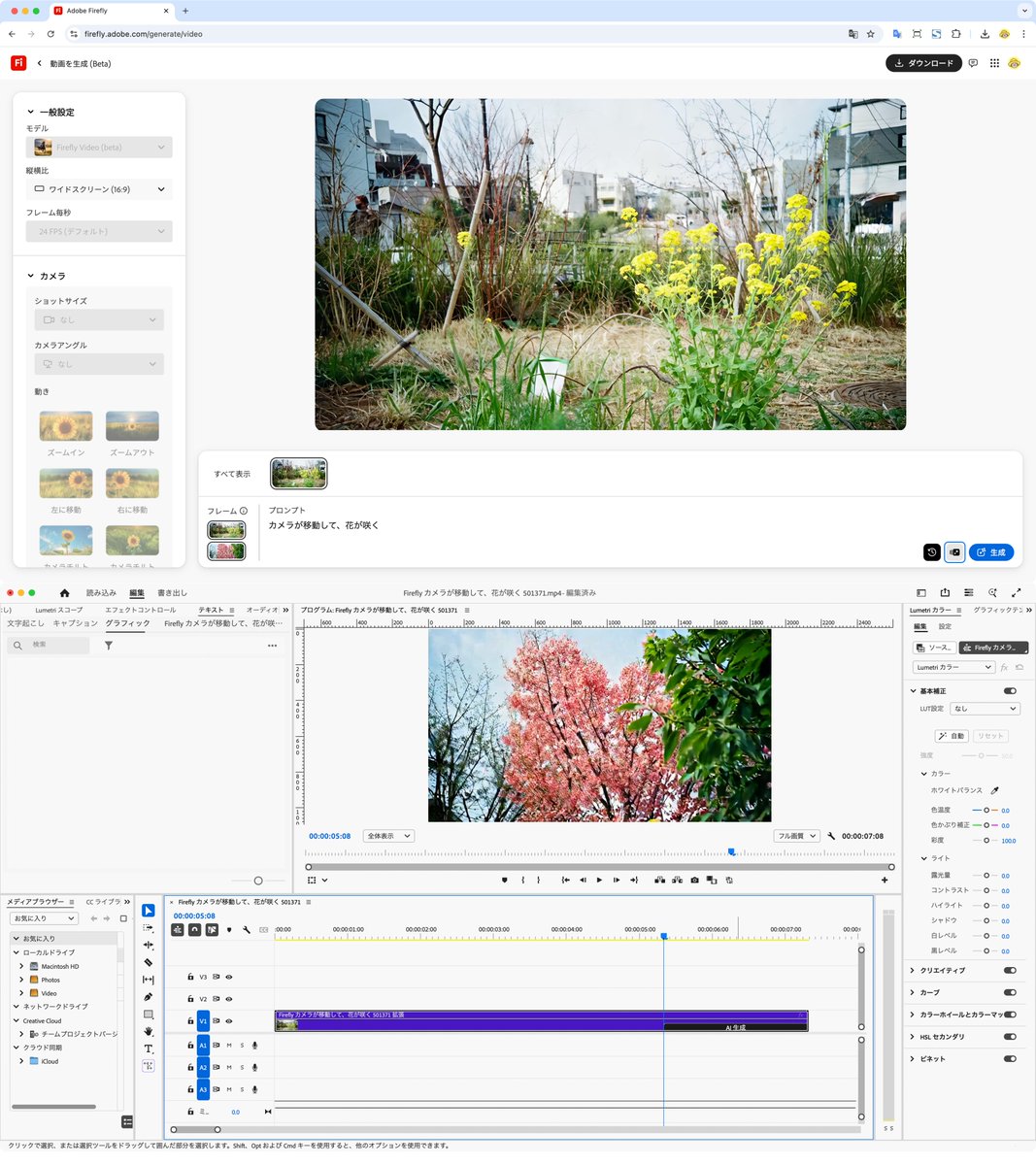Select the Pen tool in Premiere
Viewport: 1036px width, 1165px height.
pos(148,997)
